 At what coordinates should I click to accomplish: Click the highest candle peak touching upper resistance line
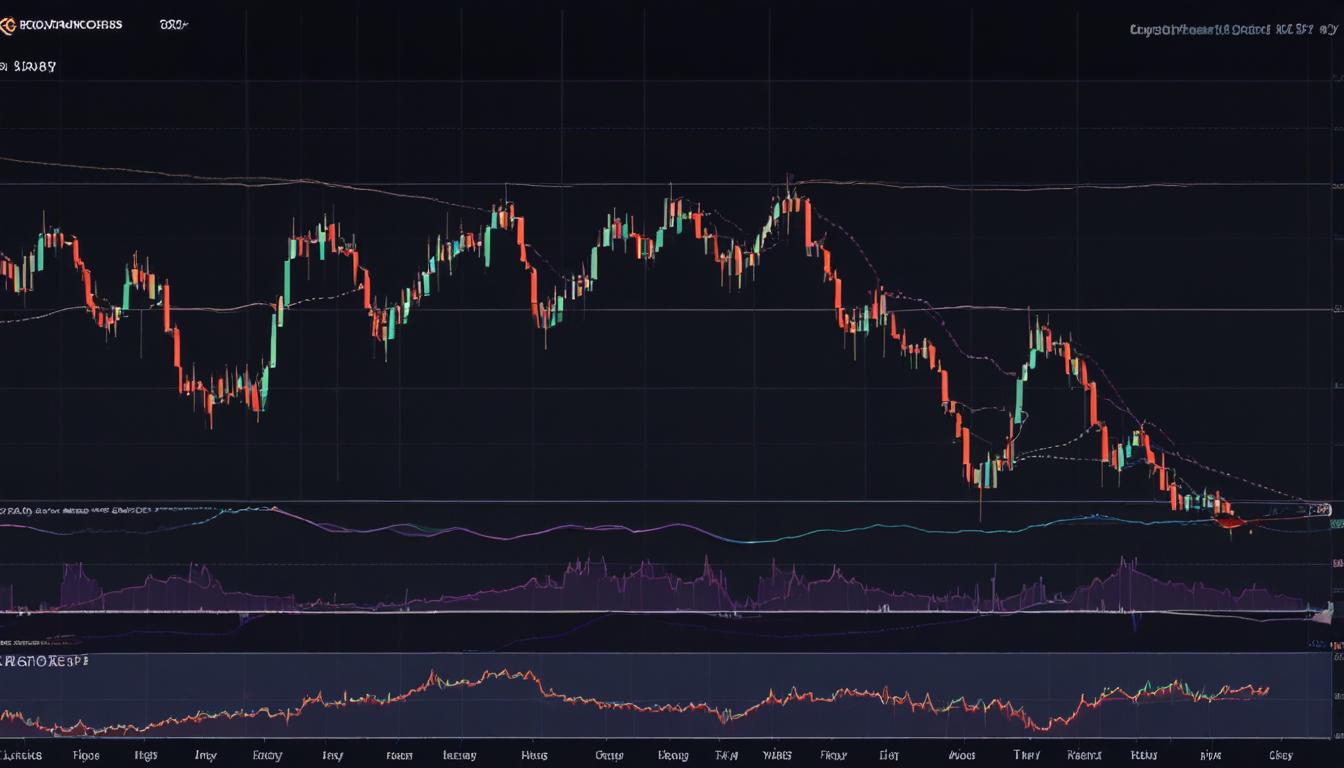[789, 180]
